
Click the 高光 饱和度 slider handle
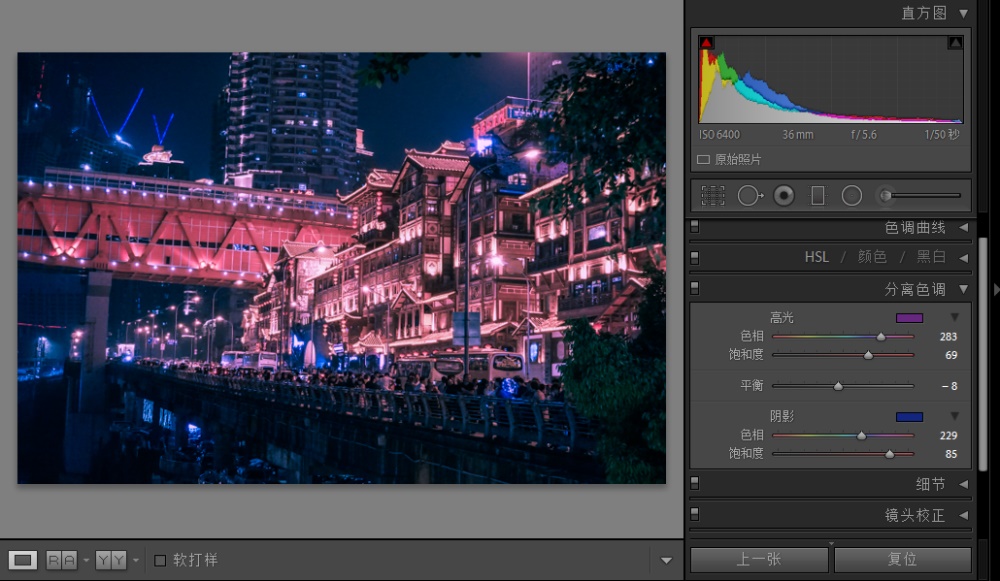(868, 355)
